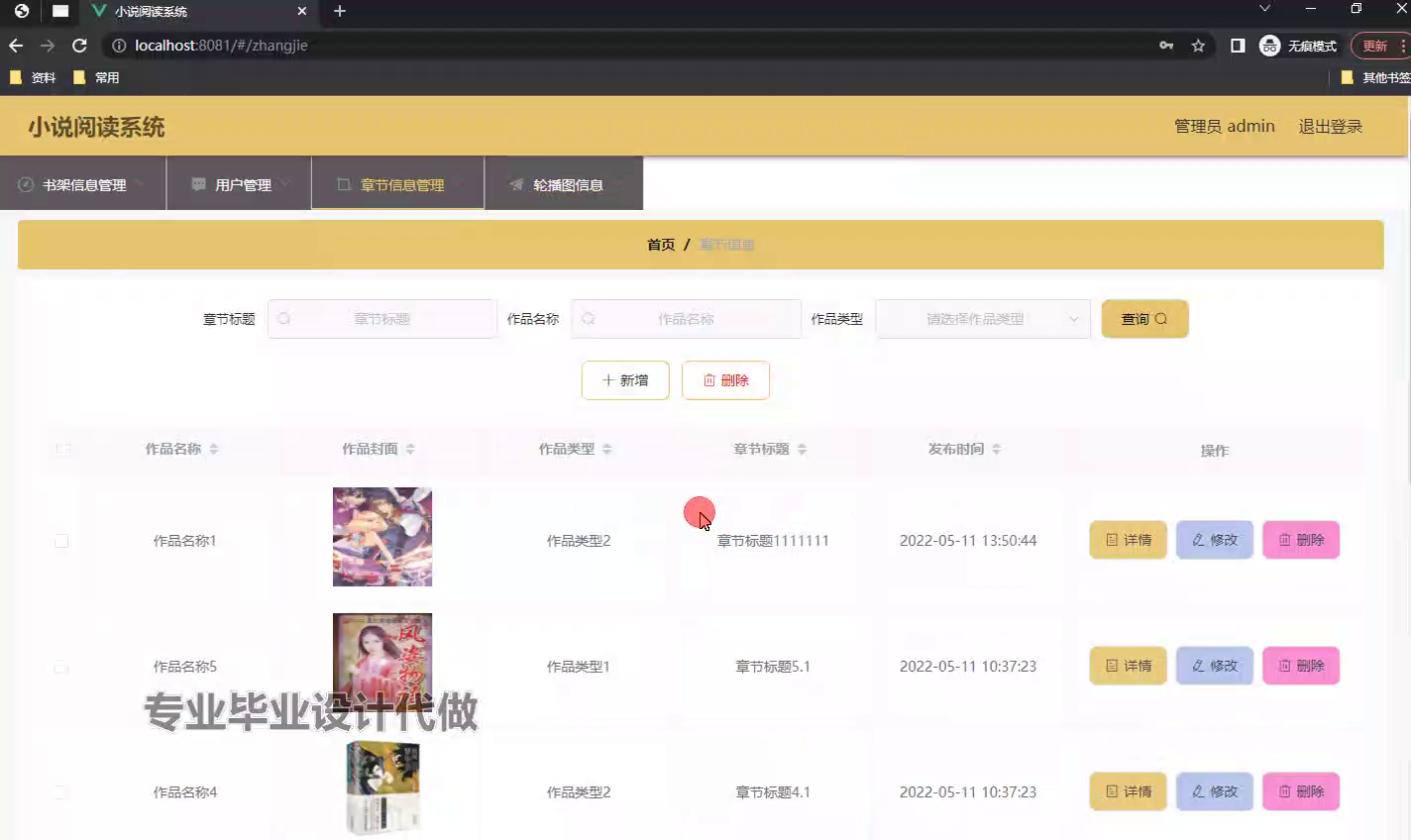Screen dimensions: 1411x840
Task: Sort by 章节标题 column arrows
Action: click(x=802, y=450)
